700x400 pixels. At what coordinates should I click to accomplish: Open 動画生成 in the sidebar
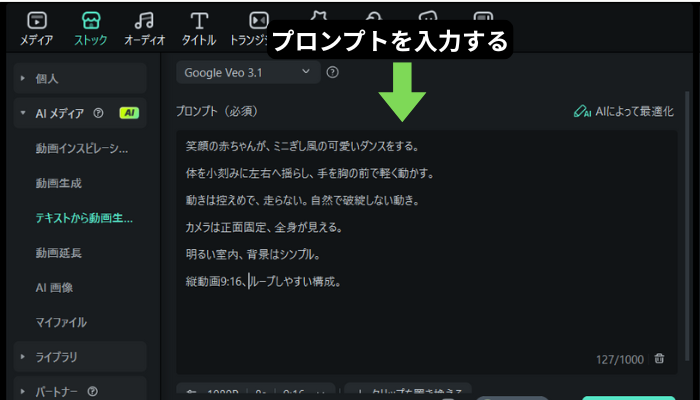point(58,183)
